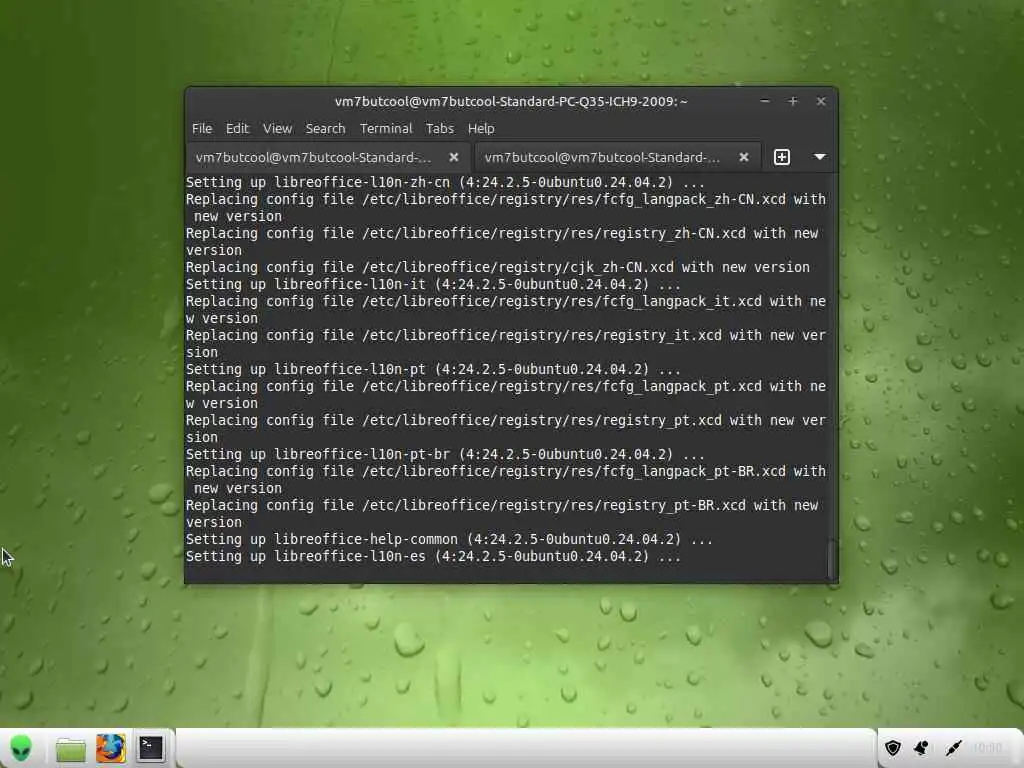The image size is (1024, 768).
Task: Maximize the terminal window
Action: [x=793, y=101]
